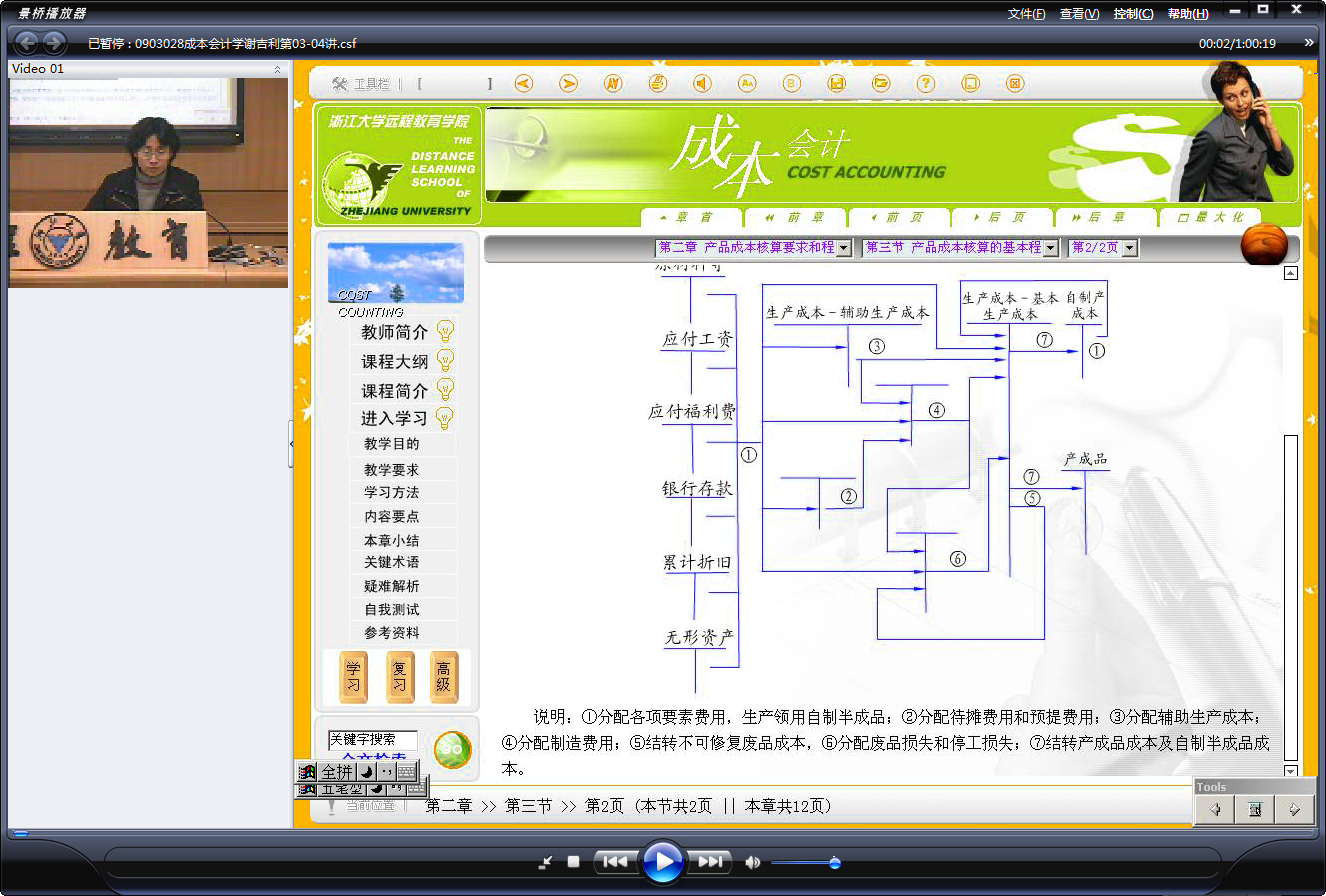Click the Tools panel middle icon
Image resolution: width=1326 pixels, height=896 pixels.
tap(1255, 810)
